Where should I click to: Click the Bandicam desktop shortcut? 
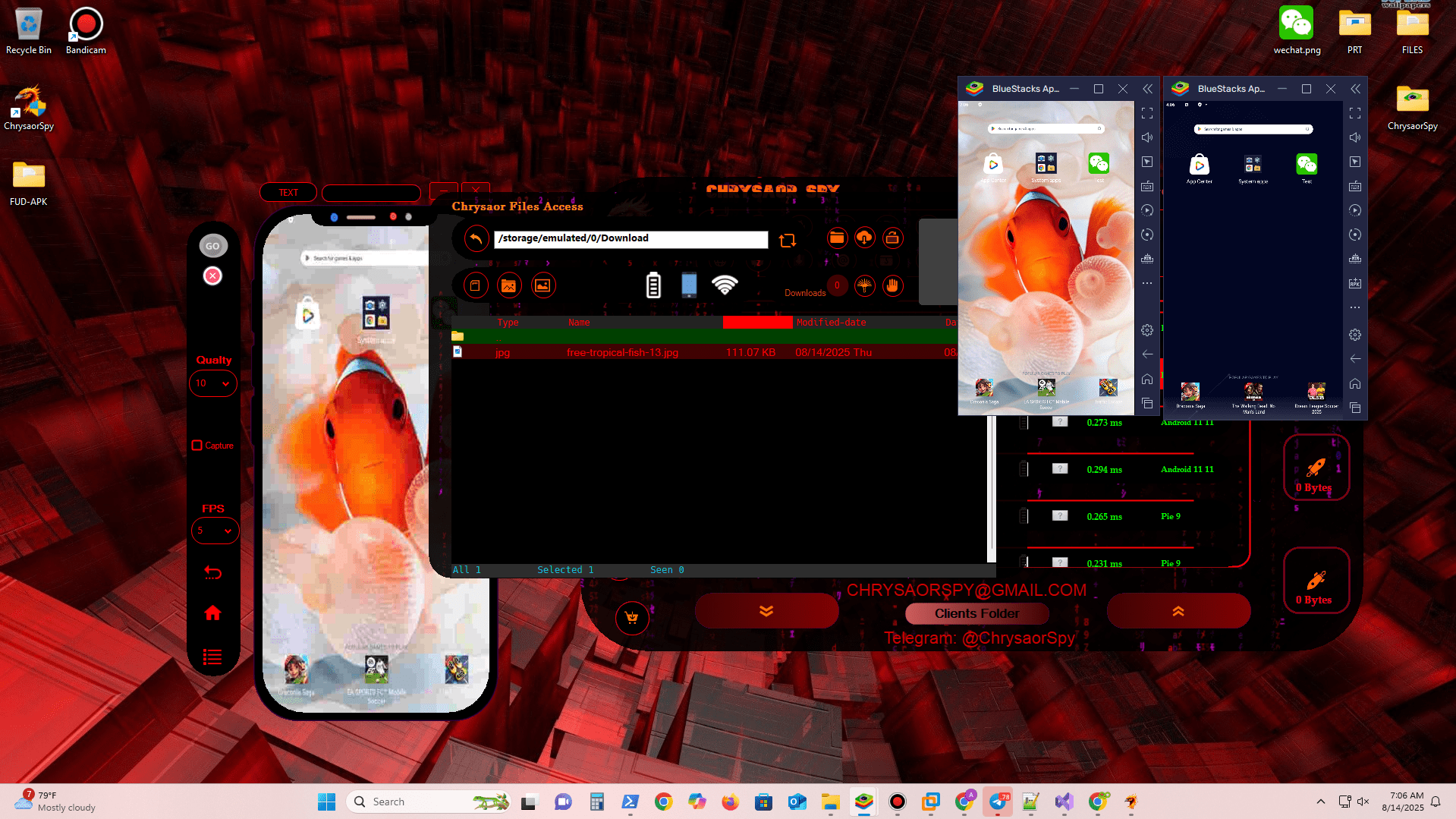86,30
